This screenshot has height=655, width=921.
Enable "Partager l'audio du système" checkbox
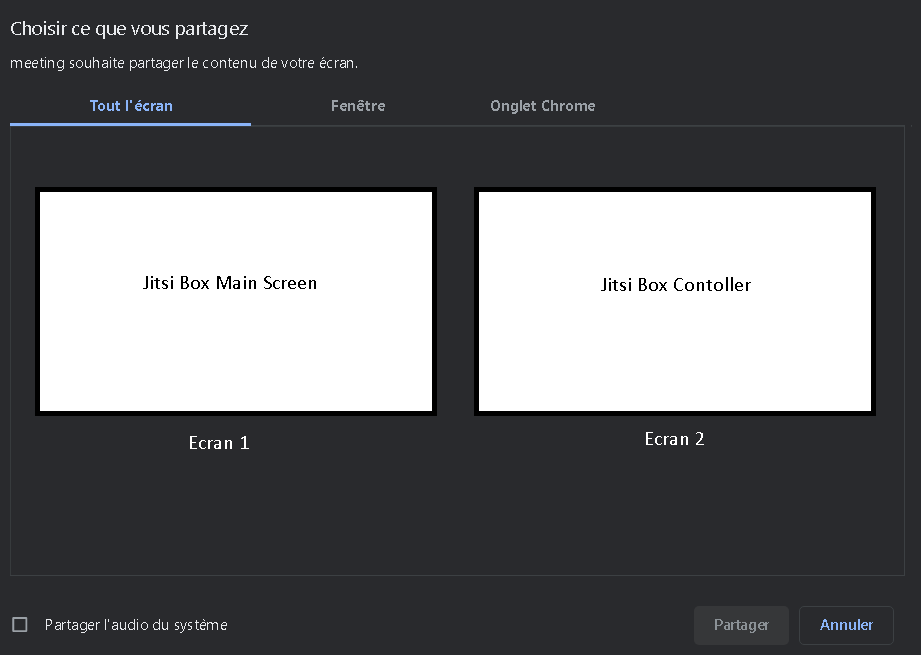tap(20, 624)
